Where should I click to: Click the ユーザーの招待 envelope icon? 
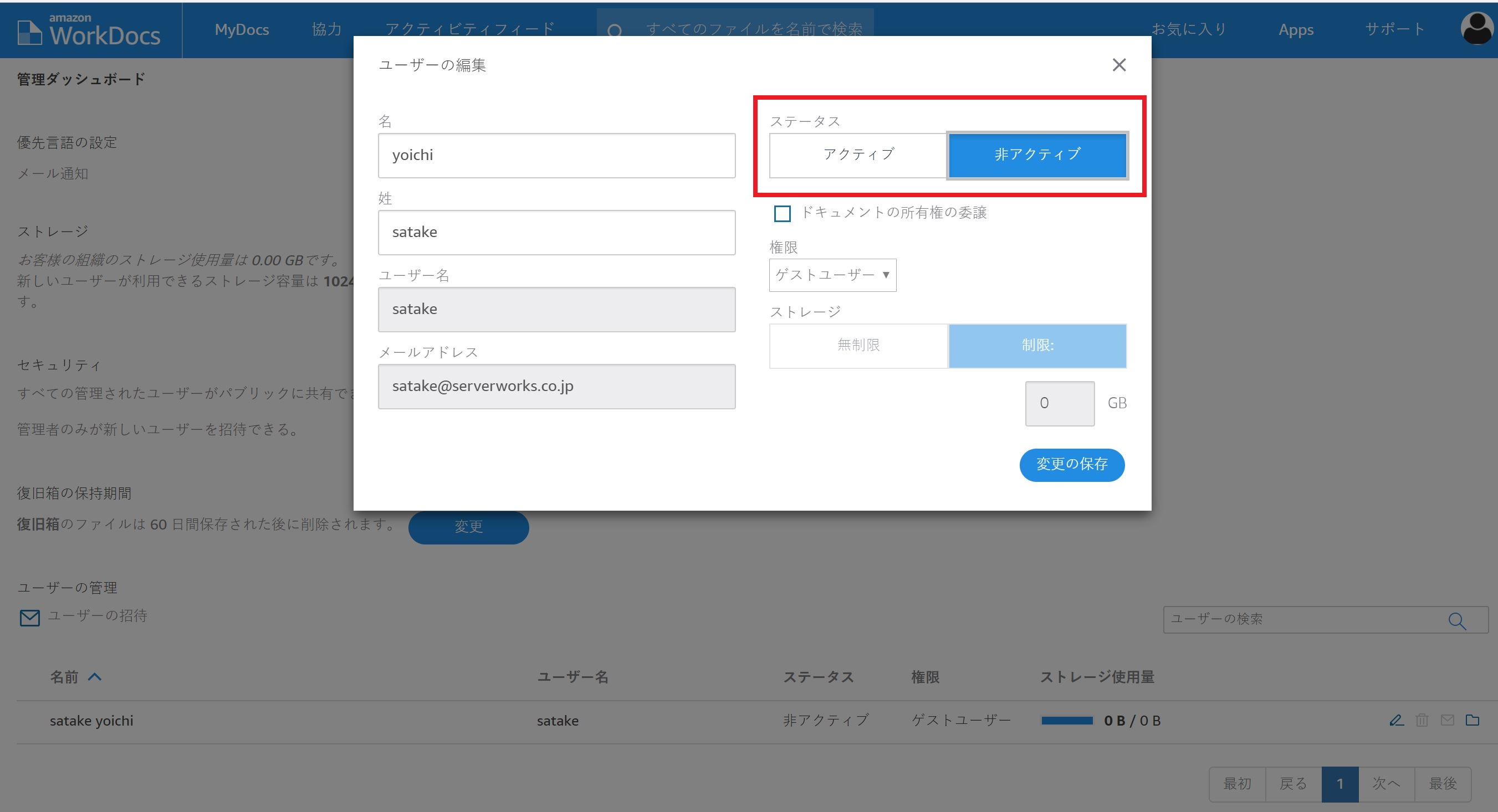[x=30, y=617]
